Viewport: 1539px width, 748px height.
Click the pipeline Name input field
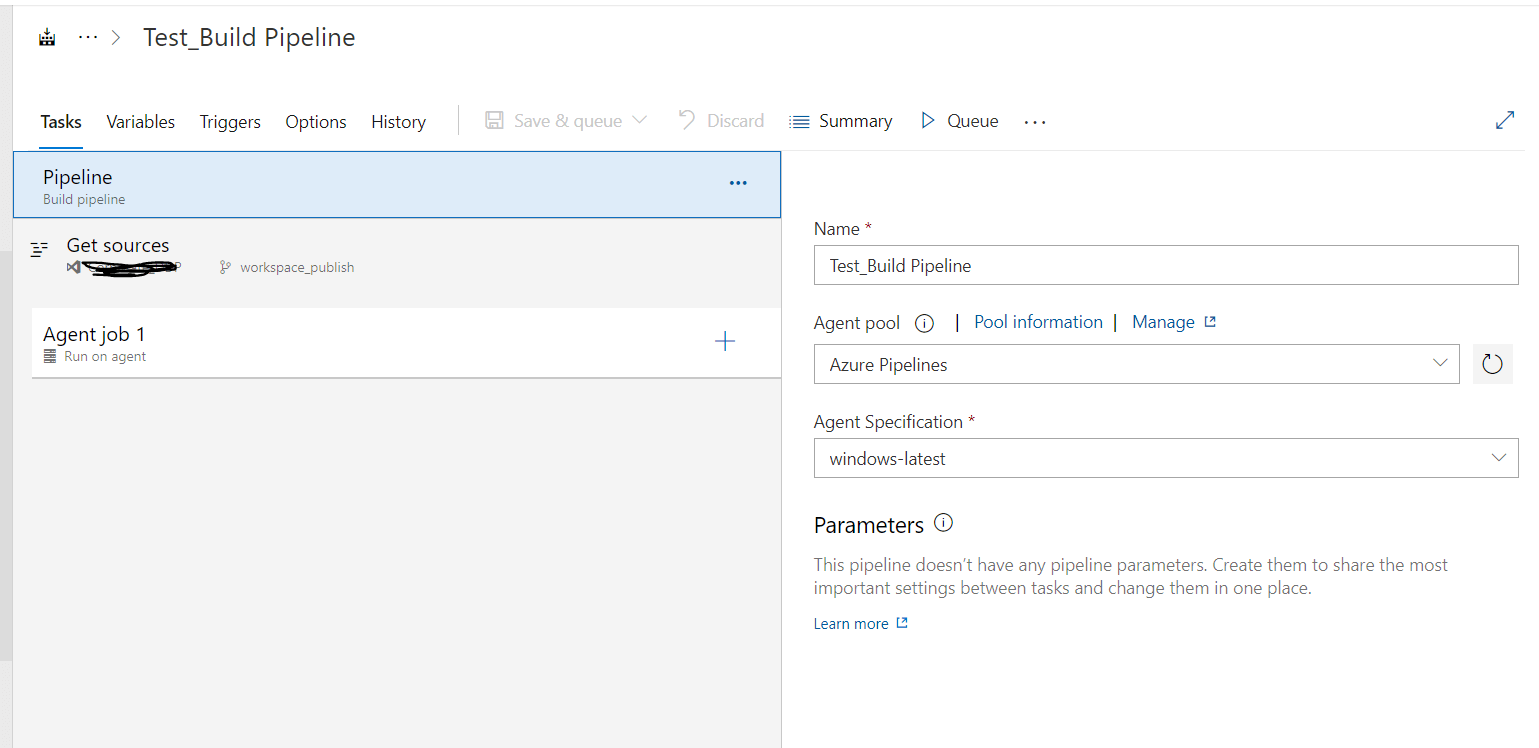point(1165,265)
